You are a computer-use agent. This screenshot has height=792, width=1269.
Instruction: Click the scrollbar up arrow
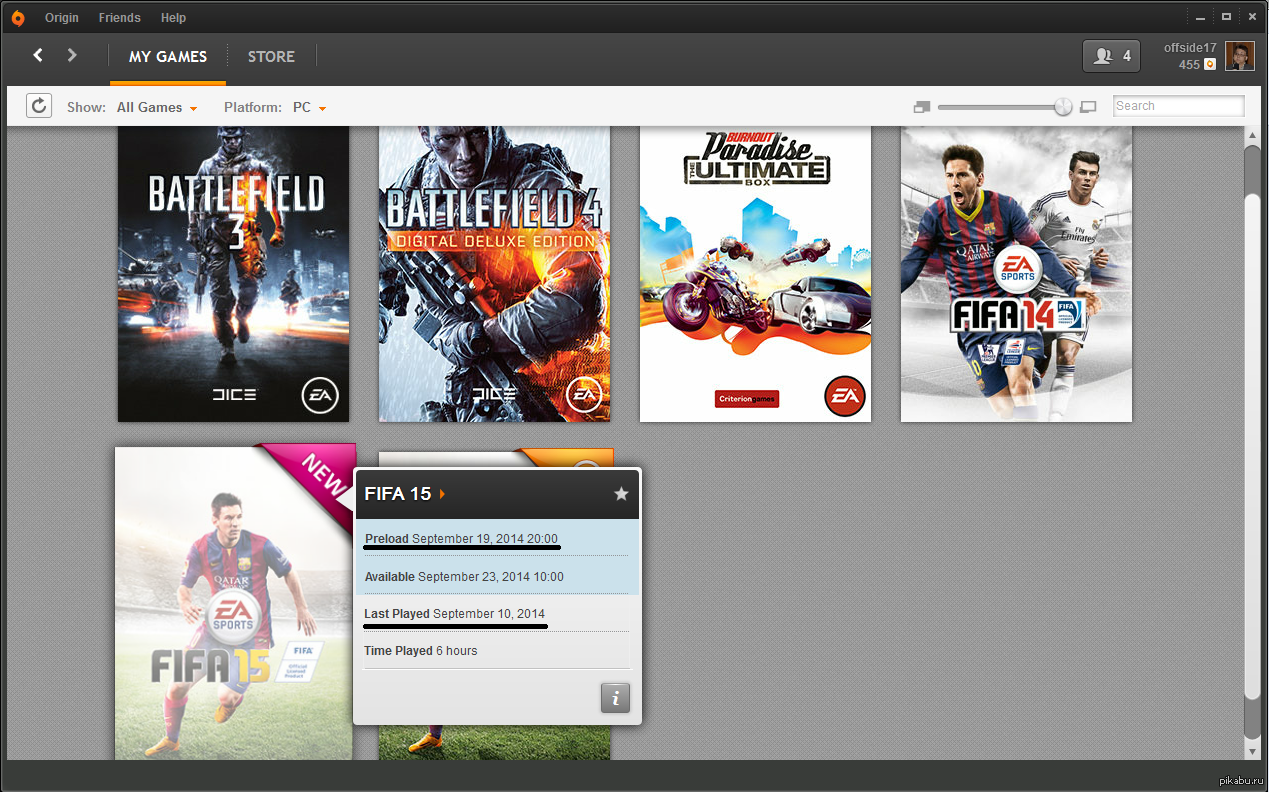1252,134
